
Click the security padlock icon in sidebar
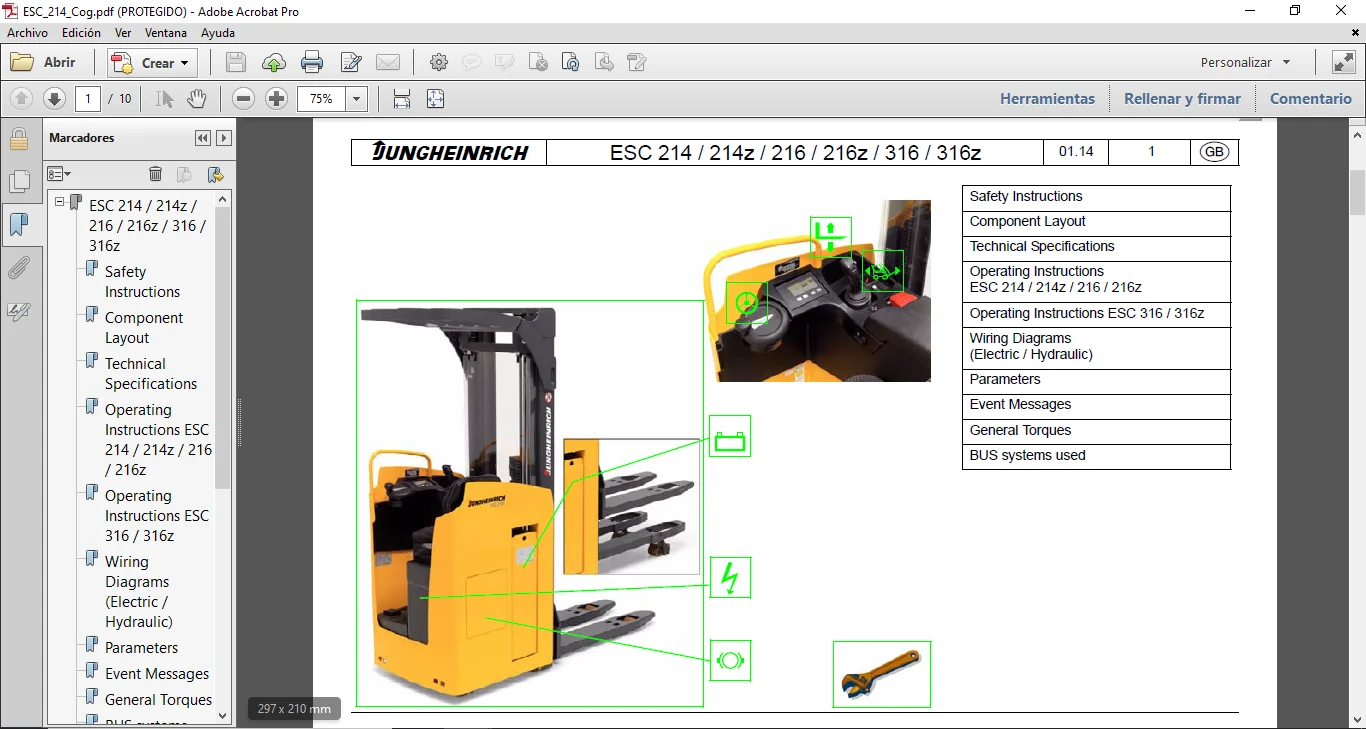[x=19, y=138]
